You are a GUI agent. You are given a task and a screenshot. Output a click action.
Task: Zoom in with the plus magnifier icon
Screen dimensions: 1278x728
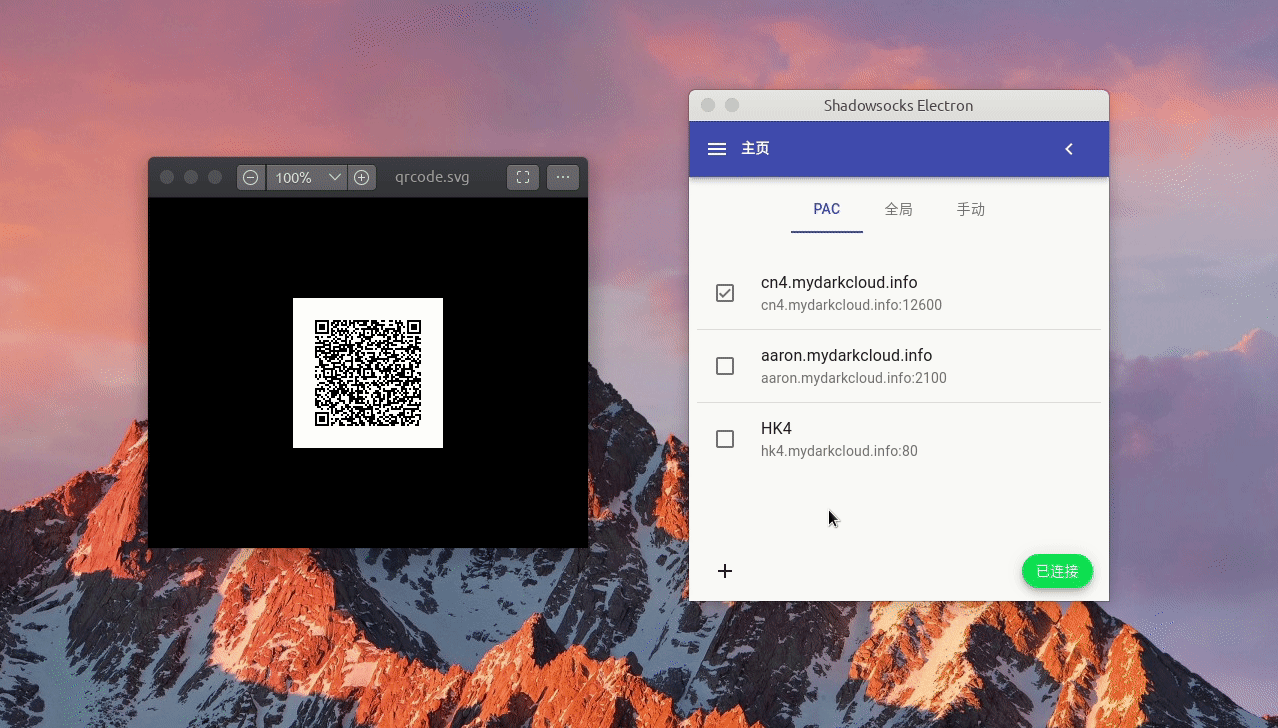(x=362, y=178)
